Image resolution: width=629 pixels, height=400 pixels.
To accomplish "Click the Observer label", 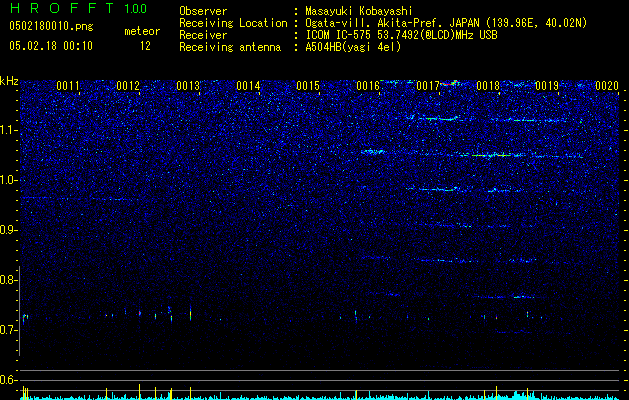I will pos(203,11).
